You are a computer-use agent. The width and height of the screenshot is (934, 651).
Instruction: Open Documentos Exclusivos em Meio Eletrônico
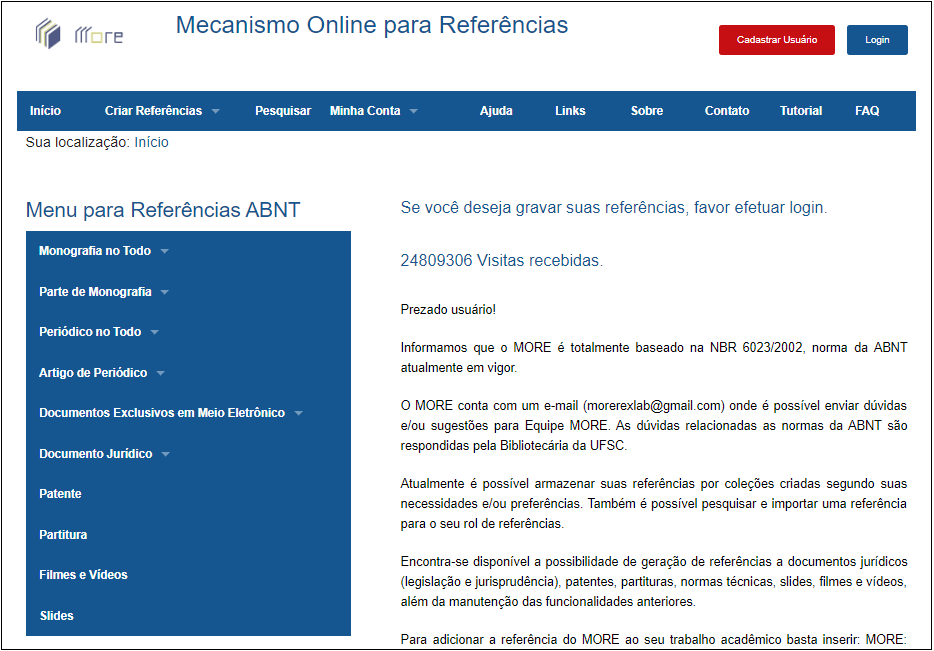(x=162, y=413)
